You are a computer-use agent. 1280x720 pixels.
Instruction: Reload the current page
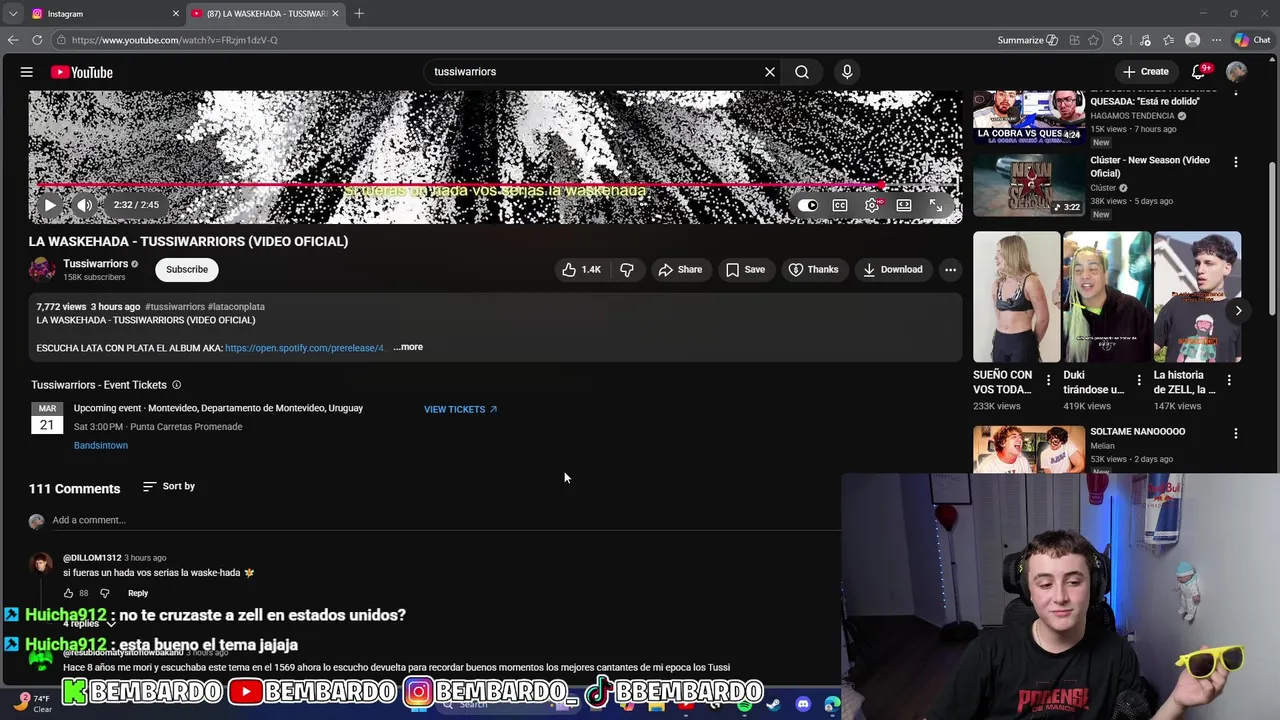[x=37, y=40]
